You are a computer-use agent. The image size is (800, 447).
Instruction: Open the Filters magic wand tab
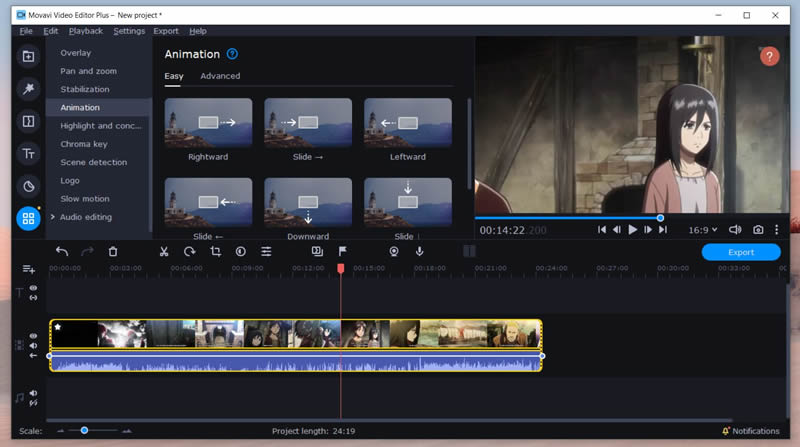[29, 89]
